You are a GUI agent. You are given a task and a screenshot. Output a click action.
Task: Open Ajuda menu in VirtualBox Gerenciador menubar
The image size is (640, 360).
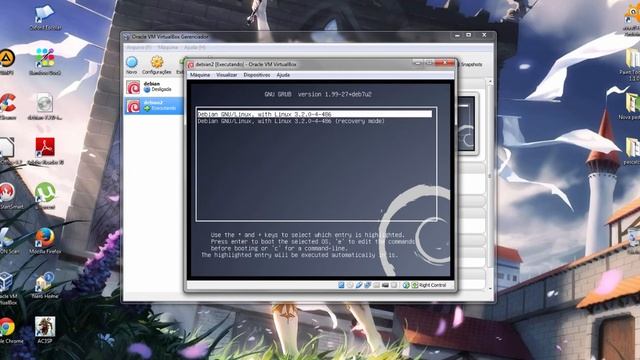tap(195, 47)
